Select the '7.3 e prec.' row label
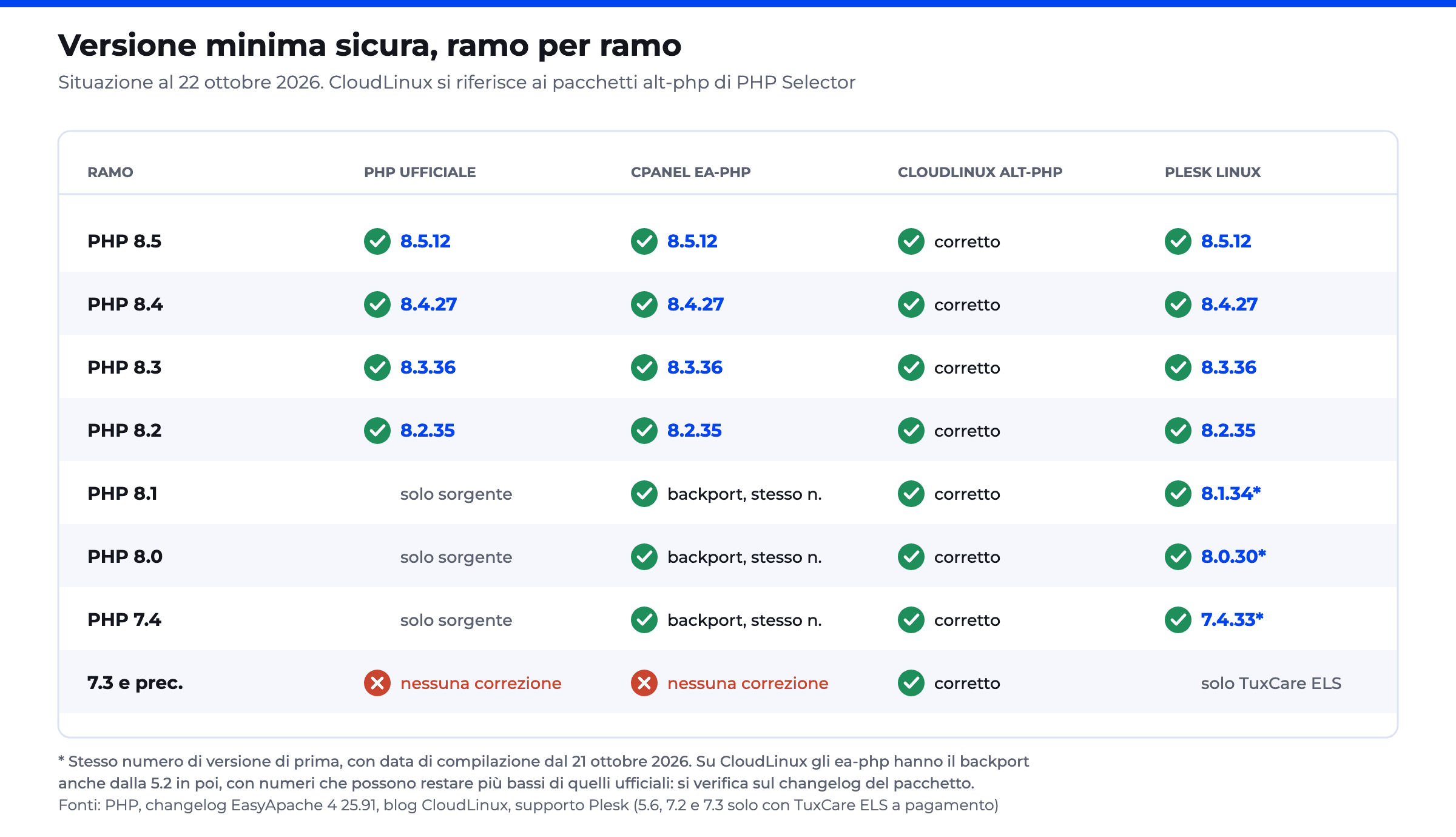The width and height of the screenshot is (1456, 837). click(135, 683)
